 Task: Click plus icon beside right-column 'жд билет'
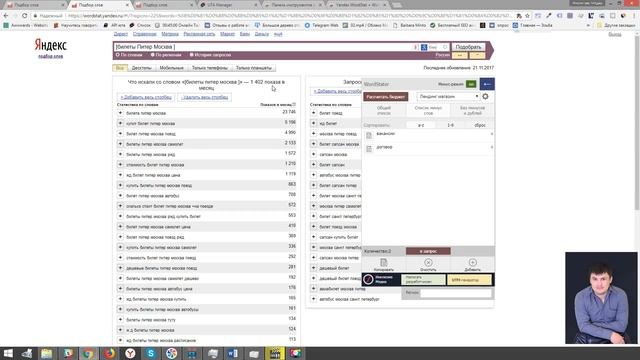(313, 123)
